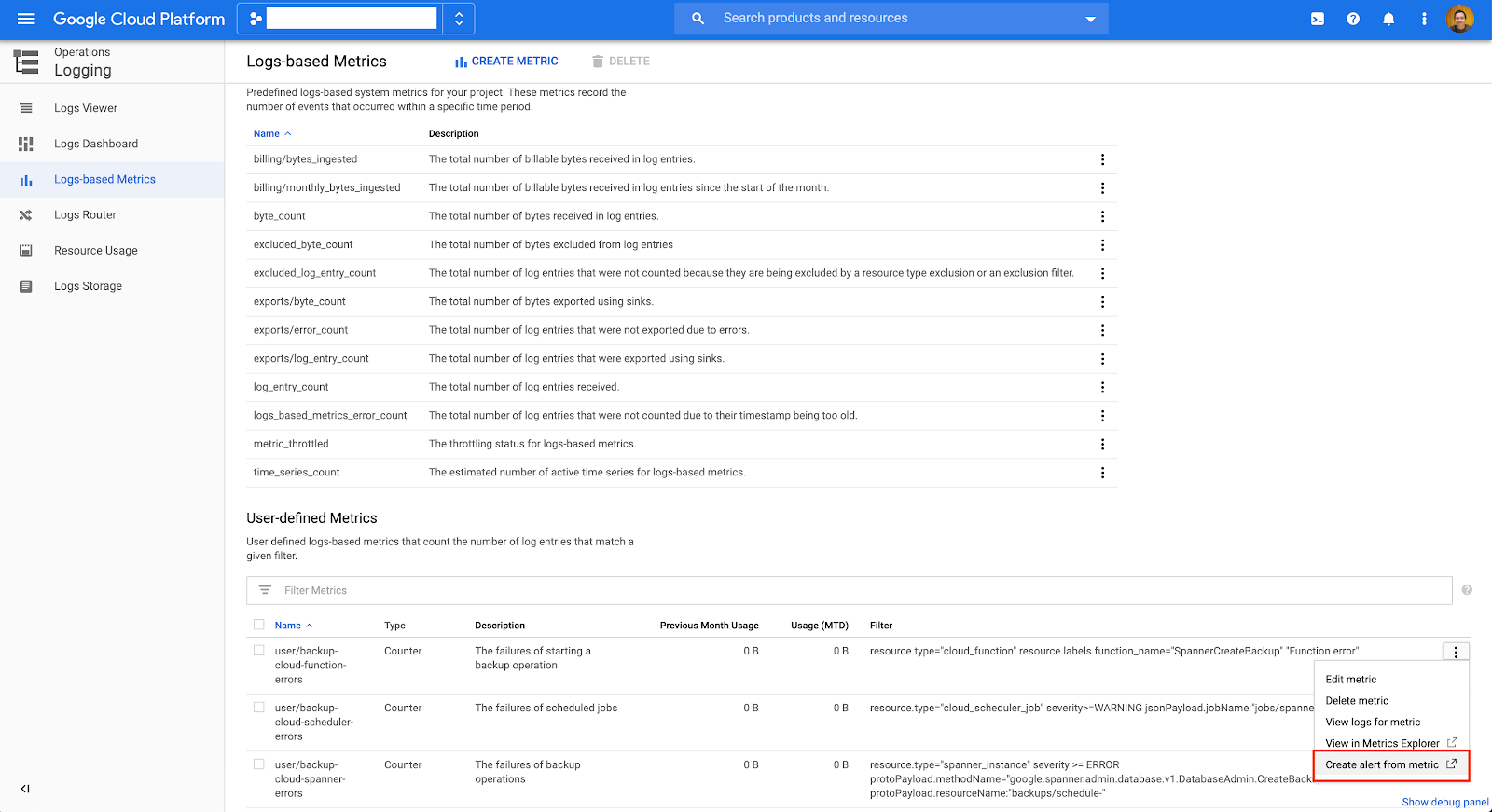The image size is (1492, 812).
Task: Click the Logs Router sidebar icon
Action: click(26, 215)
